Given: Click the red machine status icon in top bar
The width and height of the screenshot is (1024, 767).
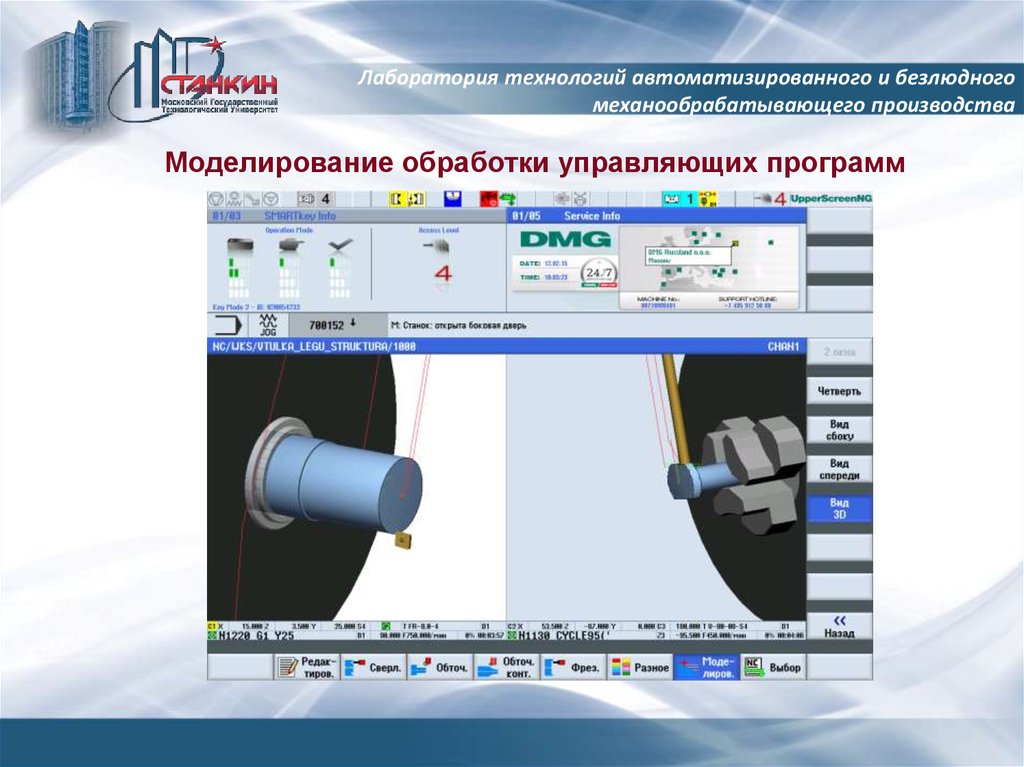Looking at the screenshot, I should pyautogui.click(x=489, y=199).
